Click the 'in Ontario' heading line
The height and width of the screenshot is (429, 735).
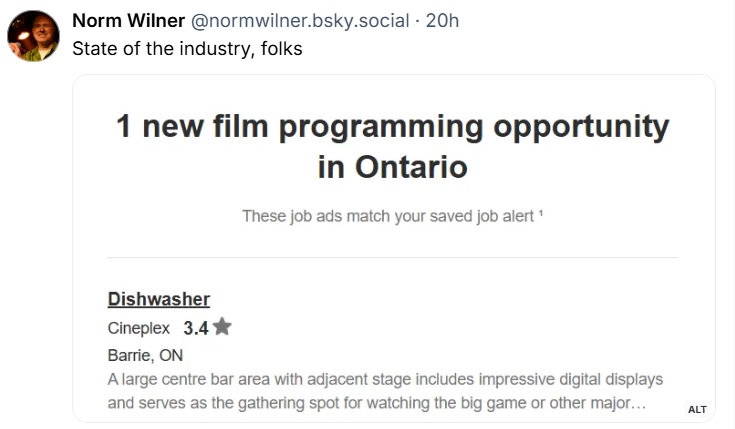tap(393, 167)
